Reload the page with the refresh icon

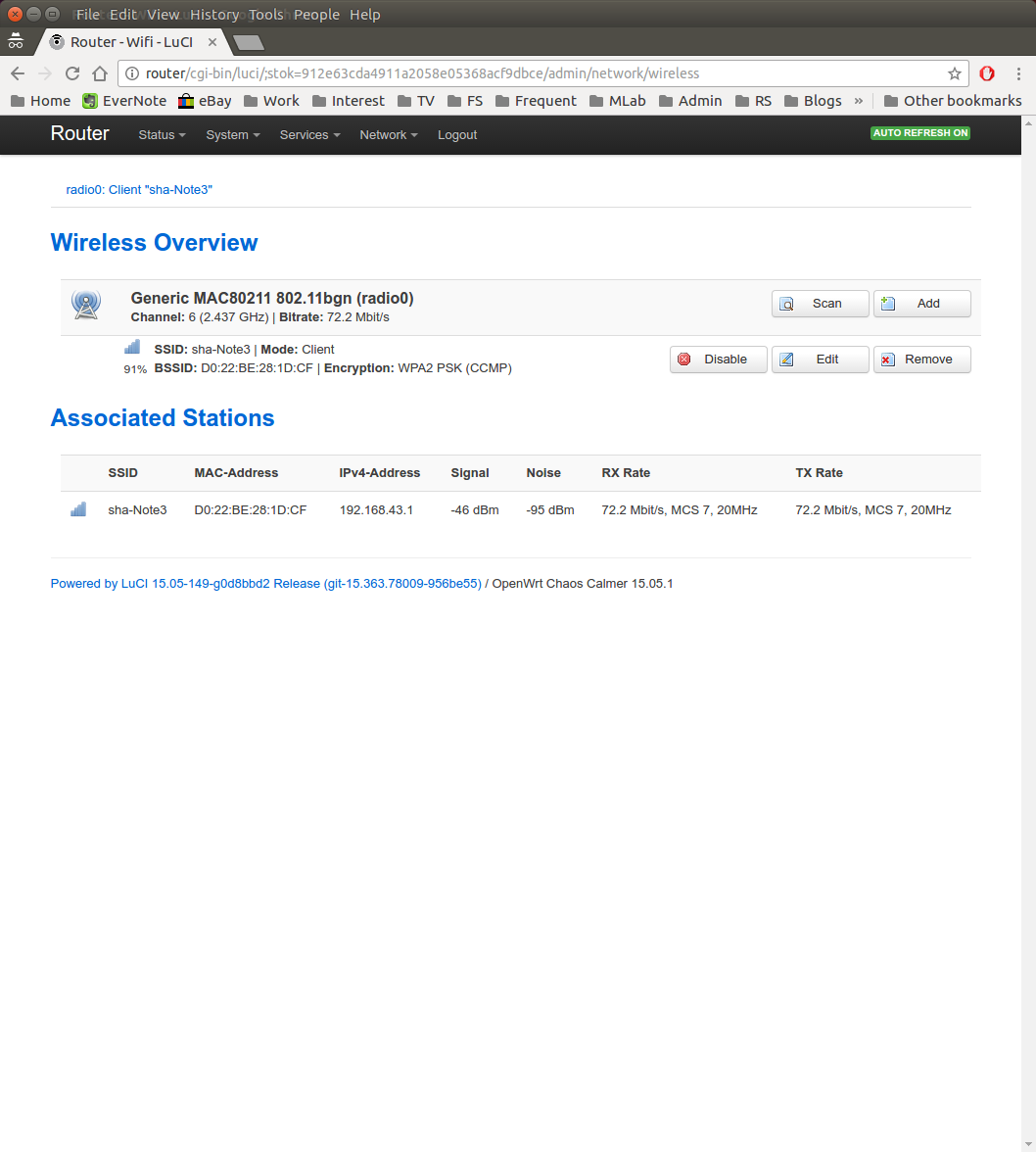pos(72,73)
